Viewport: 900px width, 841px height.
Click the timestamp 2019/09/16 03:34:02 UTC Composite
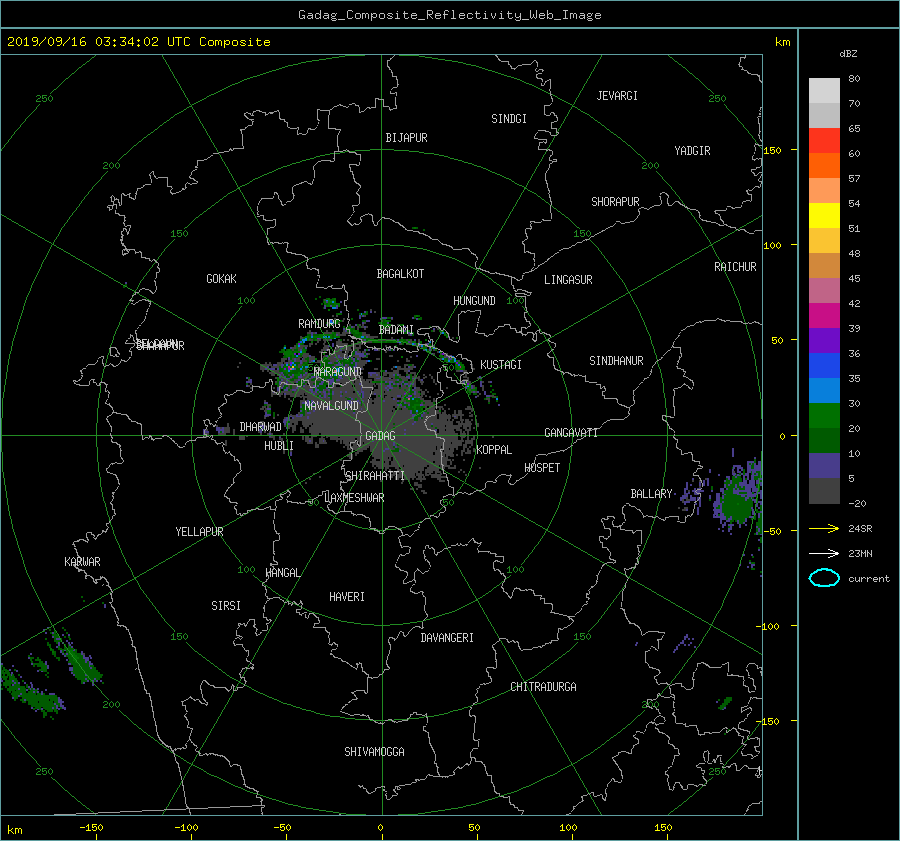(138, 42)
